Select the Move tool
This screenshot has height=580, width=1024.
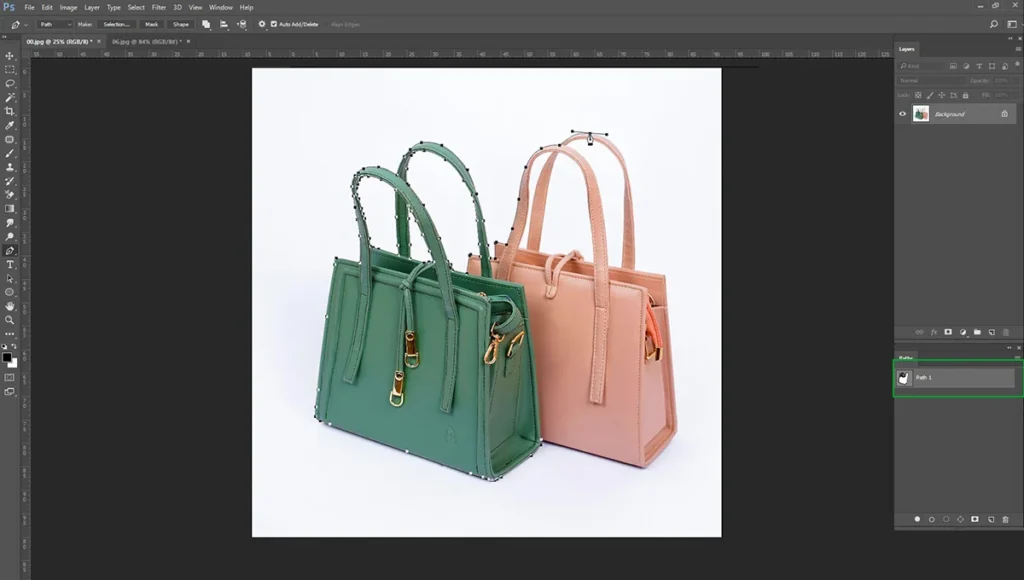(10, 56)
